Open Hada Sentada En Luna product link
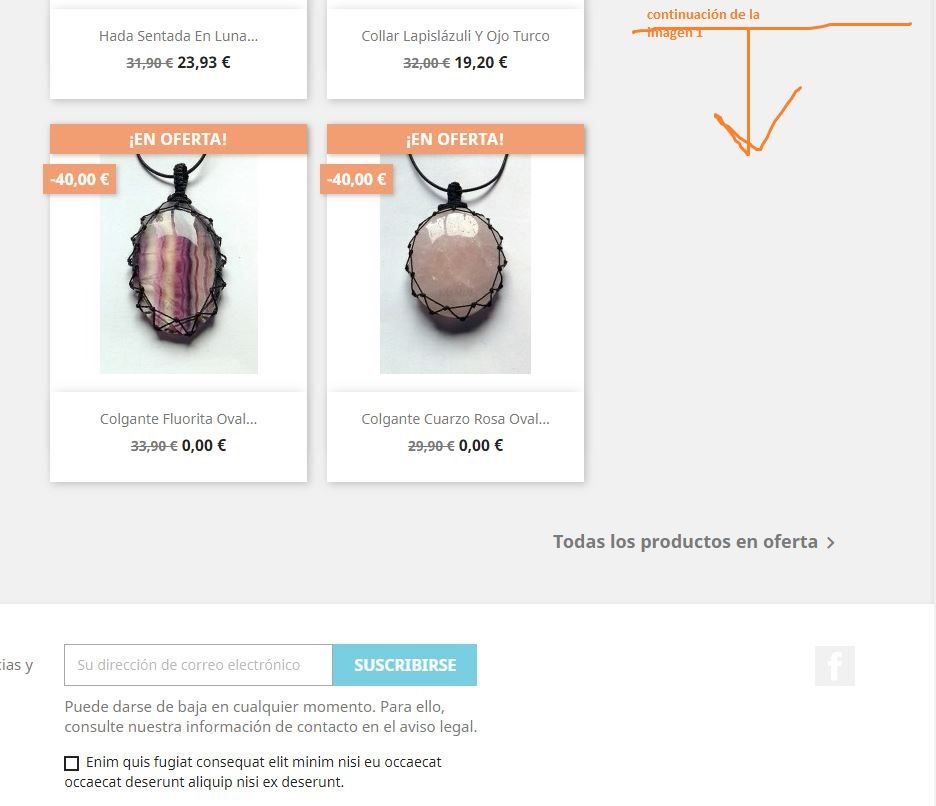The image size is (936, 806). (178, 36)
